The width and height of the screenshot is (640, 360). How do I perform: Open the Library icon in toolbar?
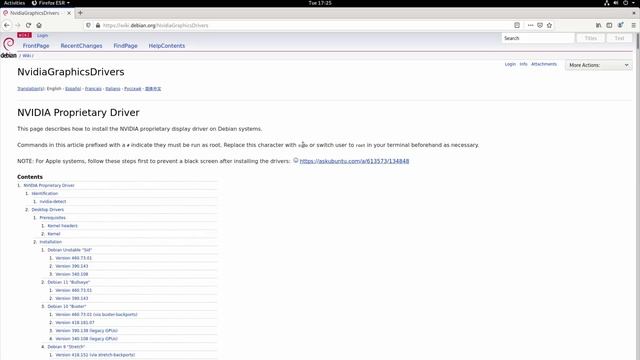pos(598,25)
